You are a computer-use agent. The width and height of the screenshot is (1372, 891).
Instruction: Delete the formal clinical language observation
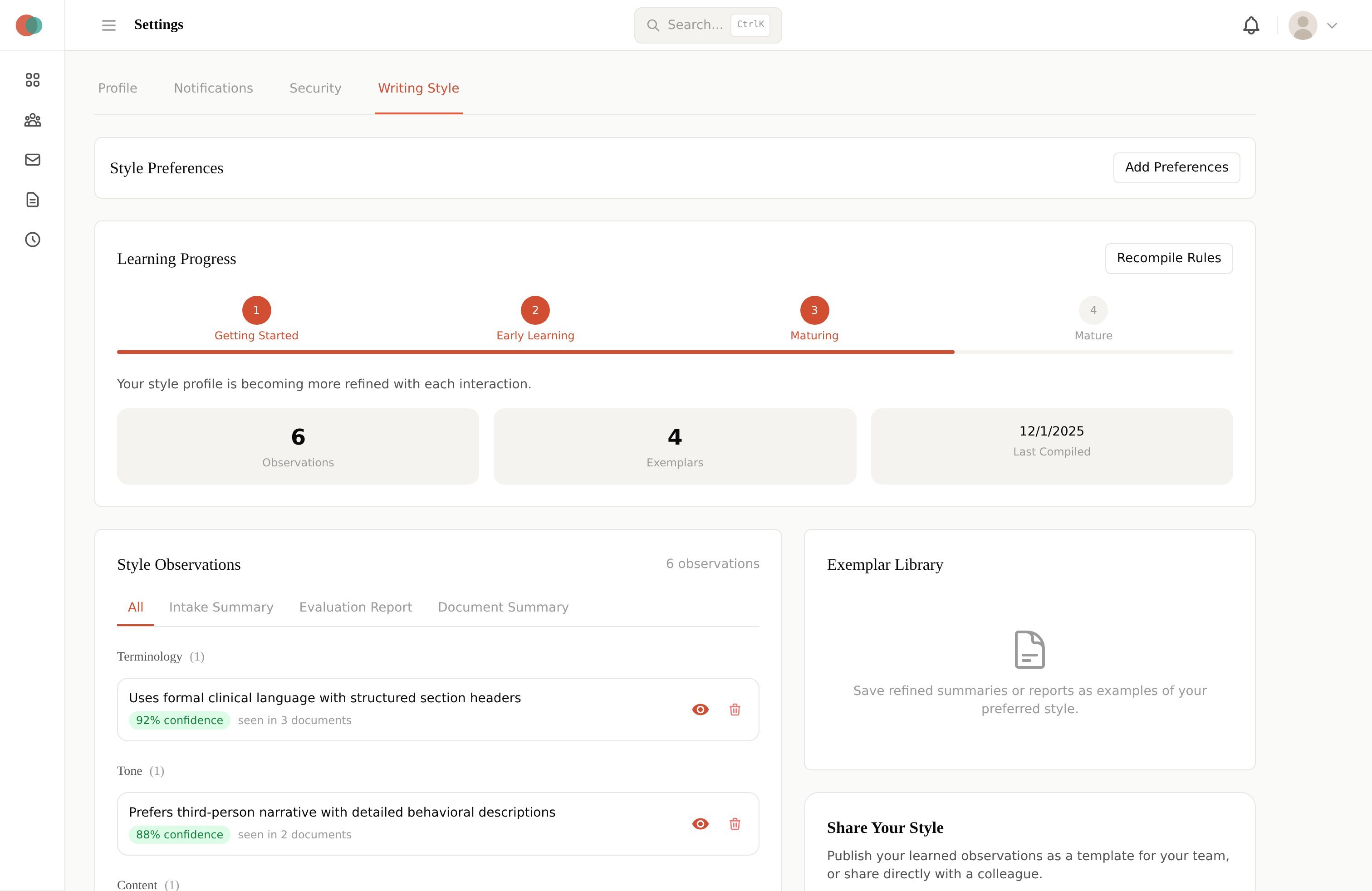[x=735, y=710]
